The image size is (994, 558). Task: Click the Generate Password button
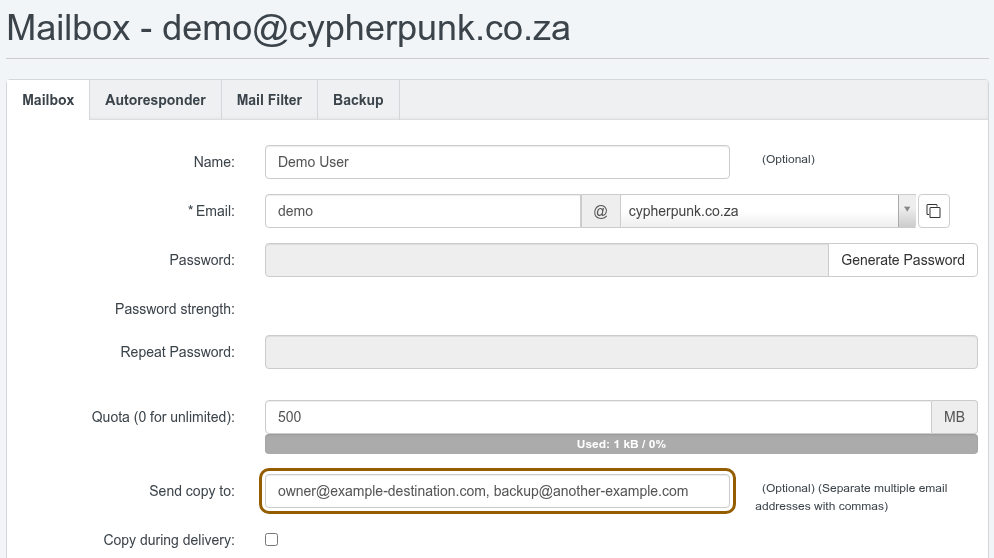pyautogui.click(x=903, y=260)
